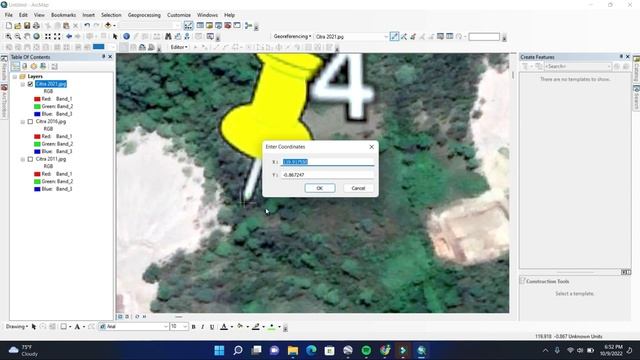Screen dimensions: 640x360
Task: Select the Pan hand tool
Action: pyautogui.click(x=27, y=37)
